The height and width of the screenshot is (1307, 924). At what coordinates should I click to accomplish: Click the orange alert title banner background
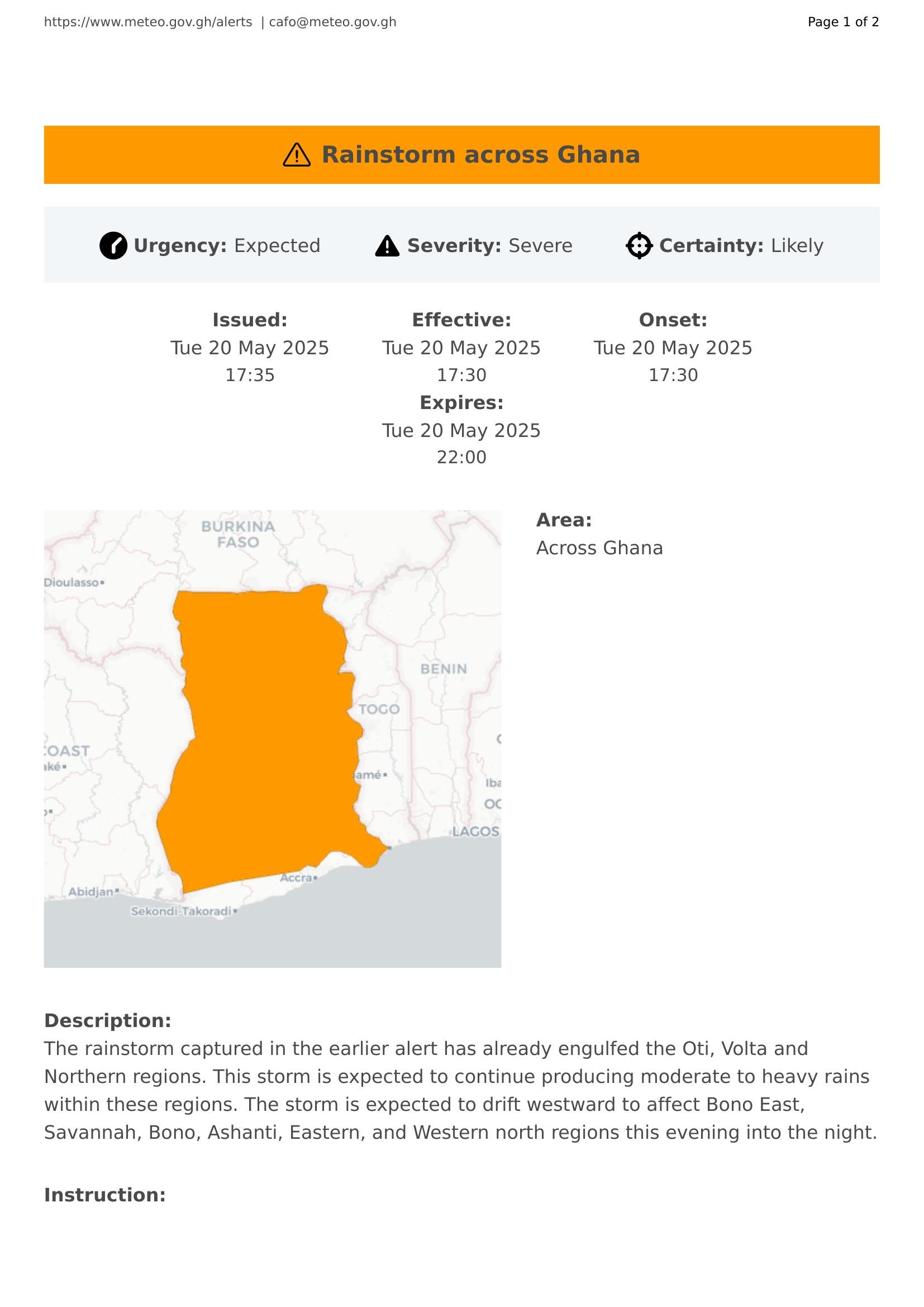click(740, 155)
